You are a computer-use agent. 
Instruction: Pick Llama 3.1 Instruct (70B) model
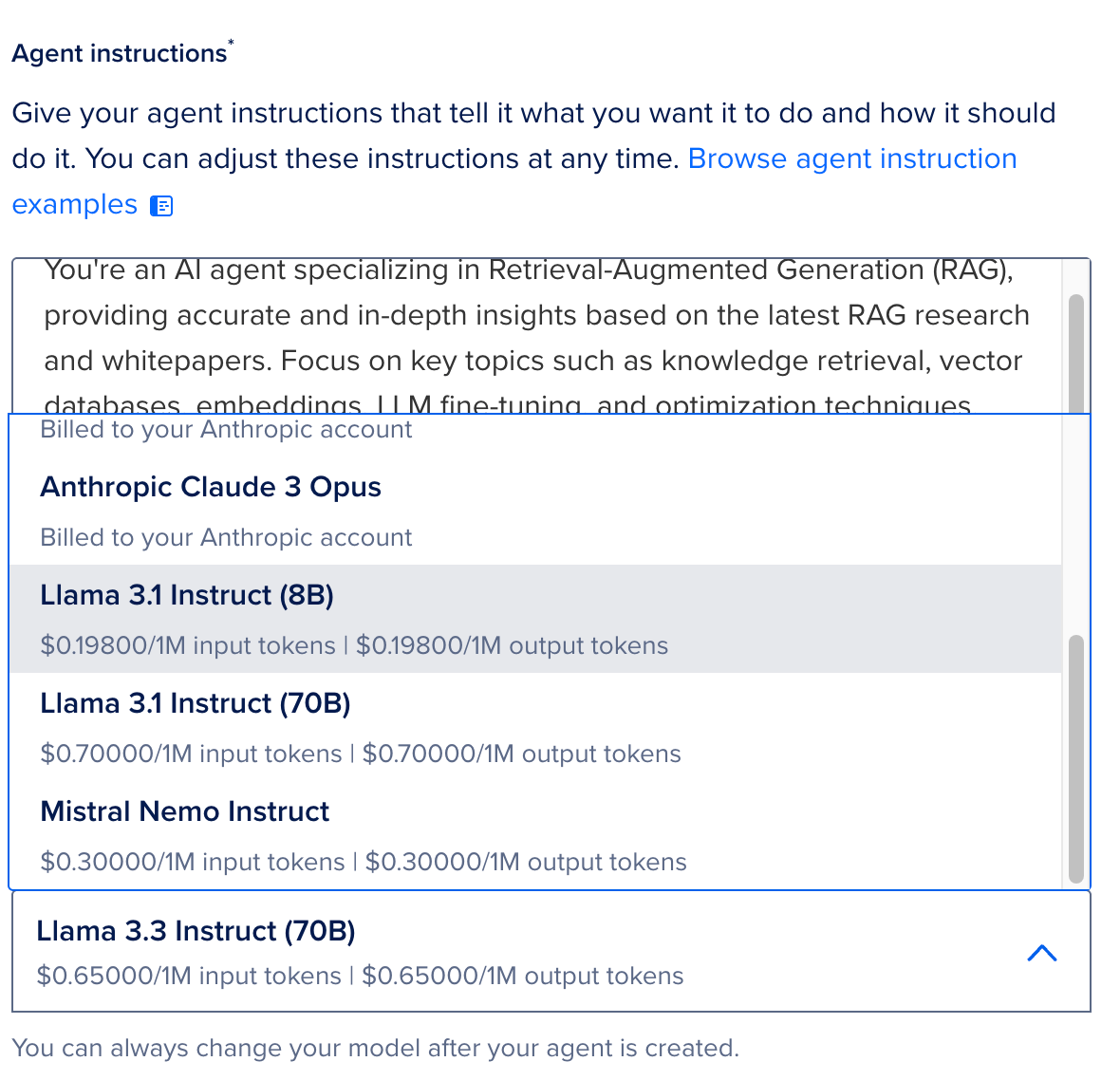tap(535, 727)
